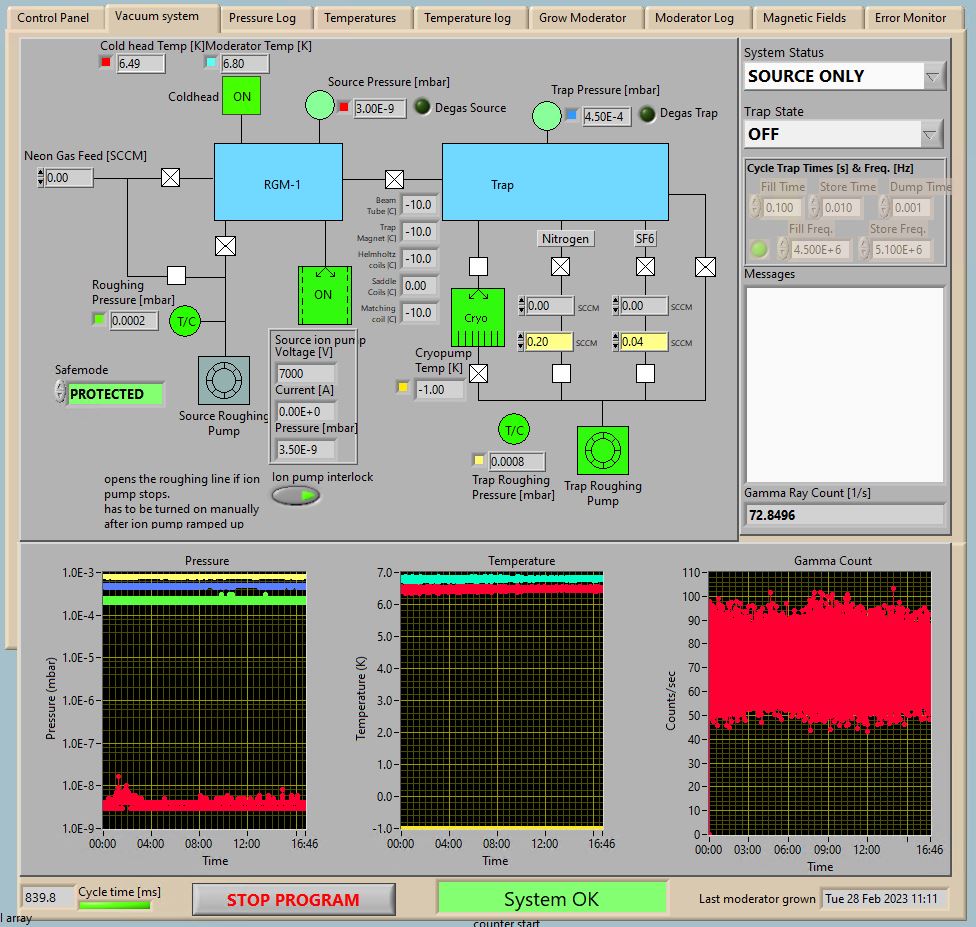Click the Nitrogen line valve icon
This screenshot has width=976, height=927.
coord(561,266)
